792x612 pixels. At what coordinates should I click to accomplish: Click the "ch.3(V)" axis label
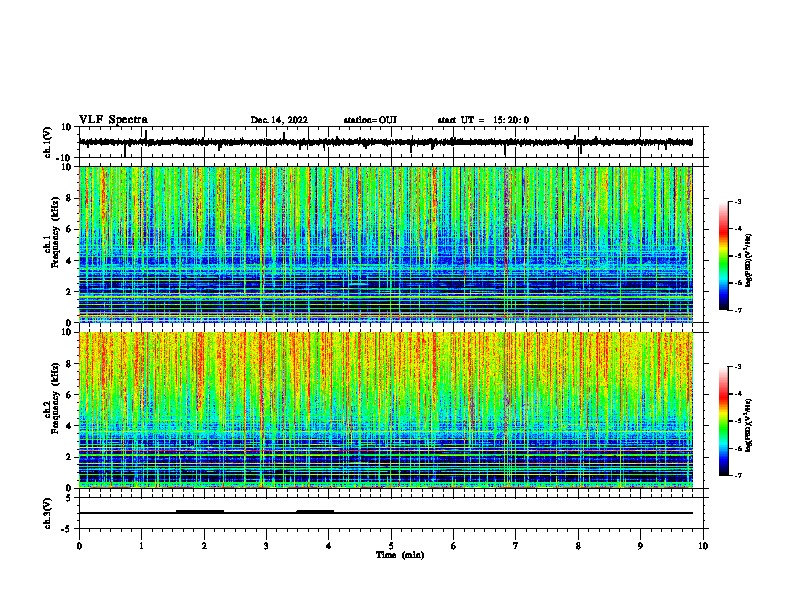tap(48, 513)
